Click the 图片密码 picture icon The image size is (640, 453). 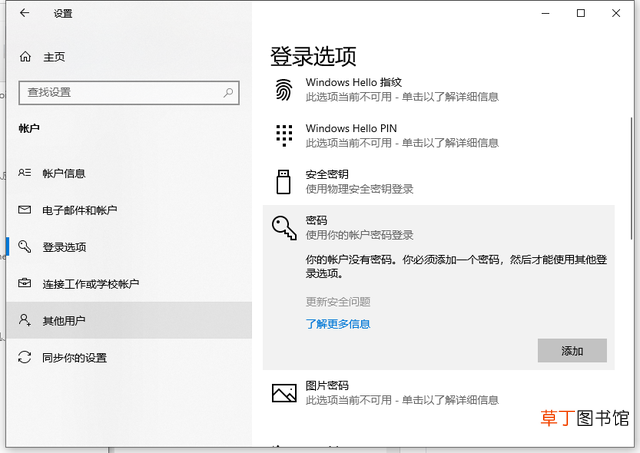tap(284, 393)
